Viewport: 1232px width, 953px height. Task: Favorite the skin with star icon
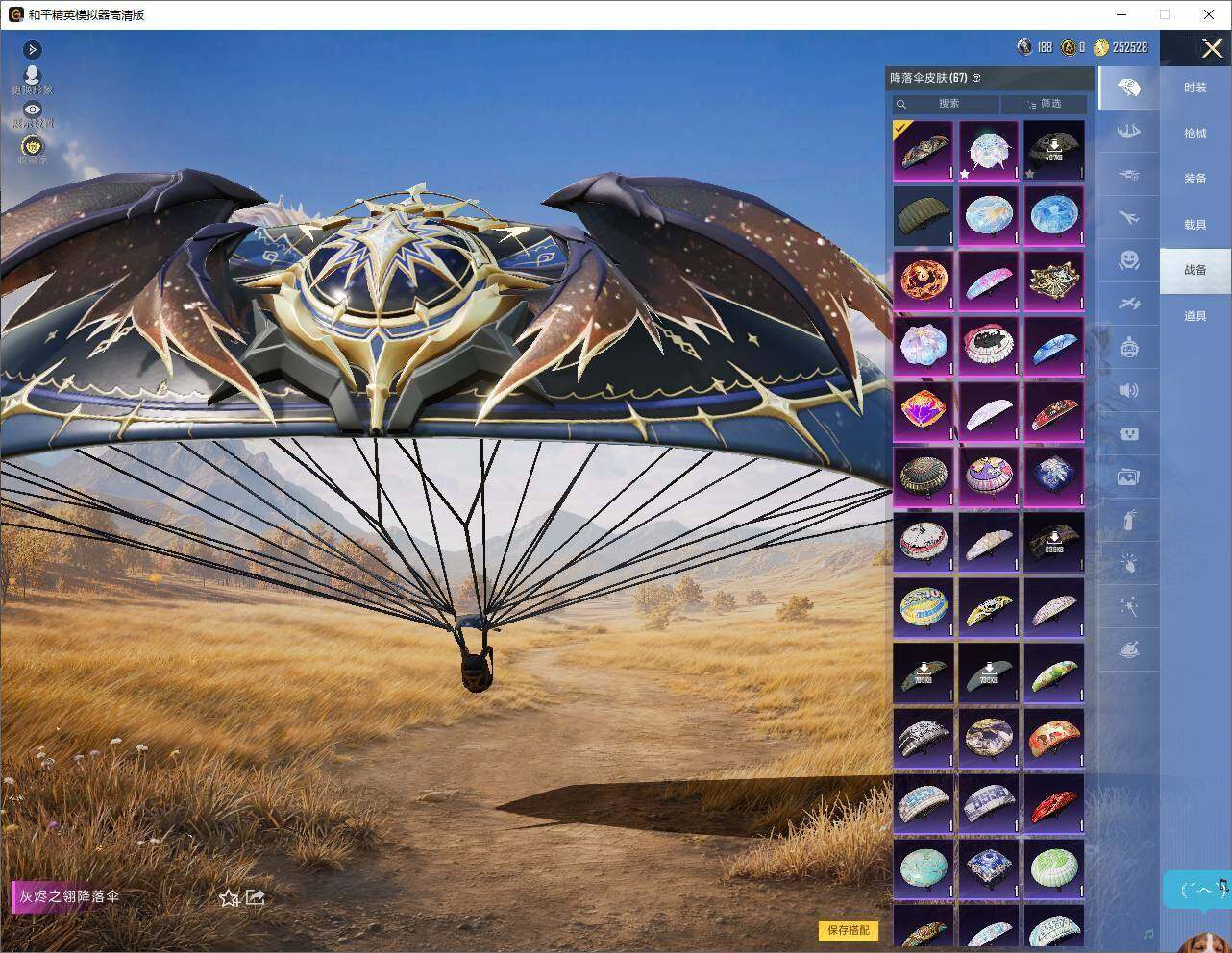(x=229, y=898)
